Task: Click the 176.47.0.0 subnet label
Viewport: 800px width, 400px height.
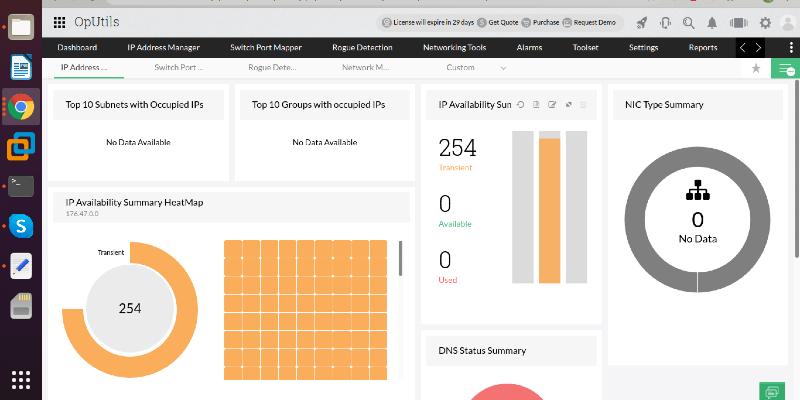Action: [82, 214]
